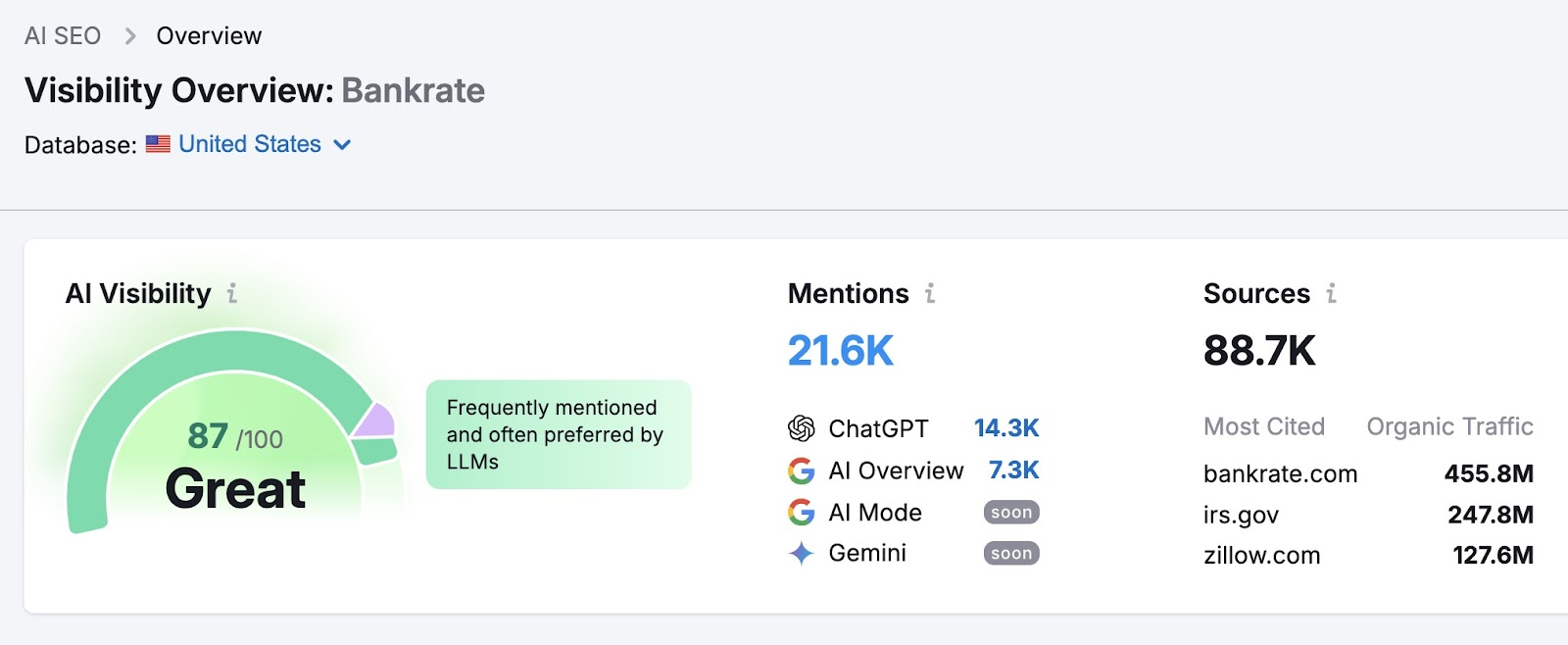Click the Google icon beside AI Mode

[802, 513]
